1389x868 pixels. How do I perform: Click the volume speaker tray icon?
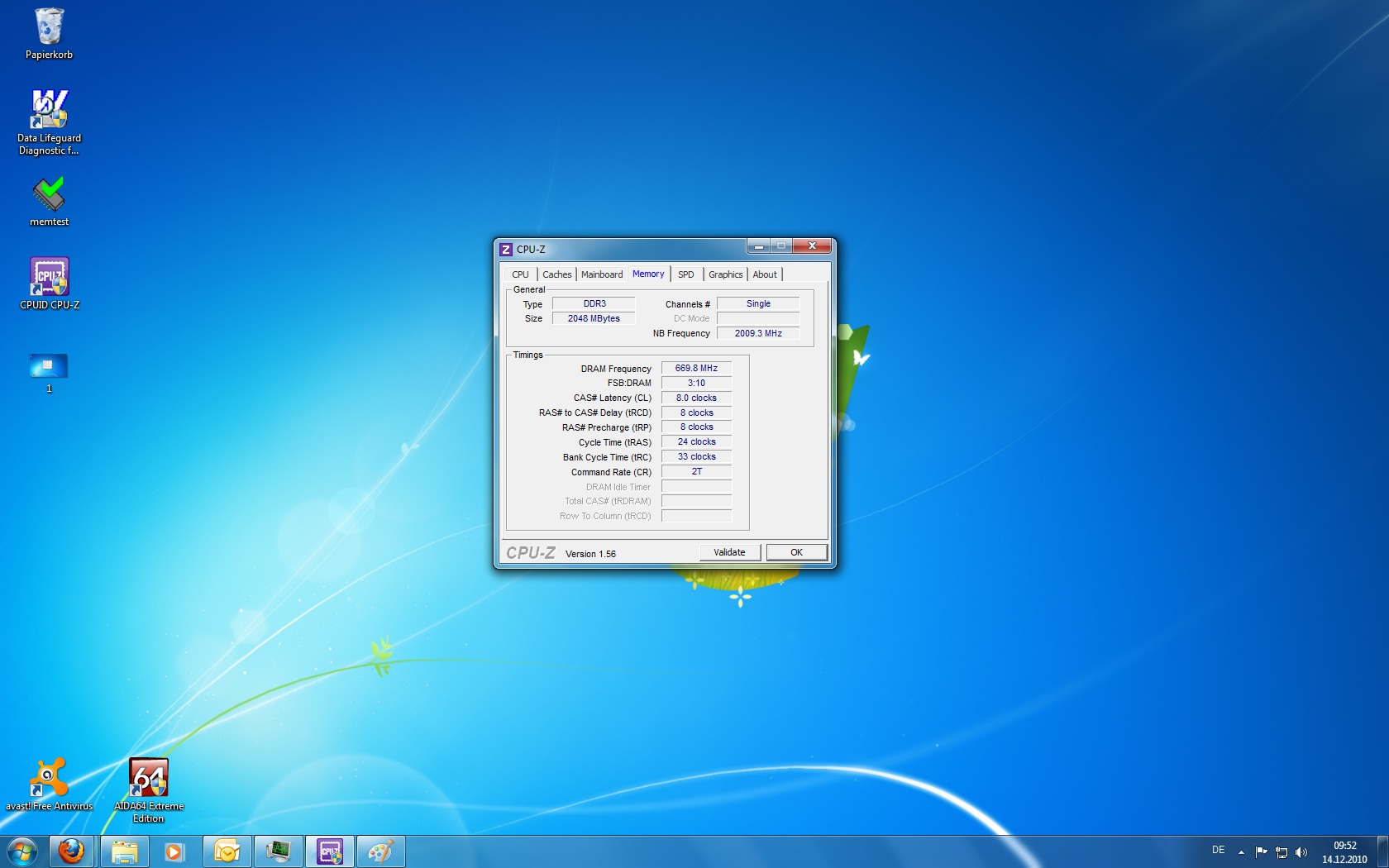pyautogui.click(x=1301, y=851)
